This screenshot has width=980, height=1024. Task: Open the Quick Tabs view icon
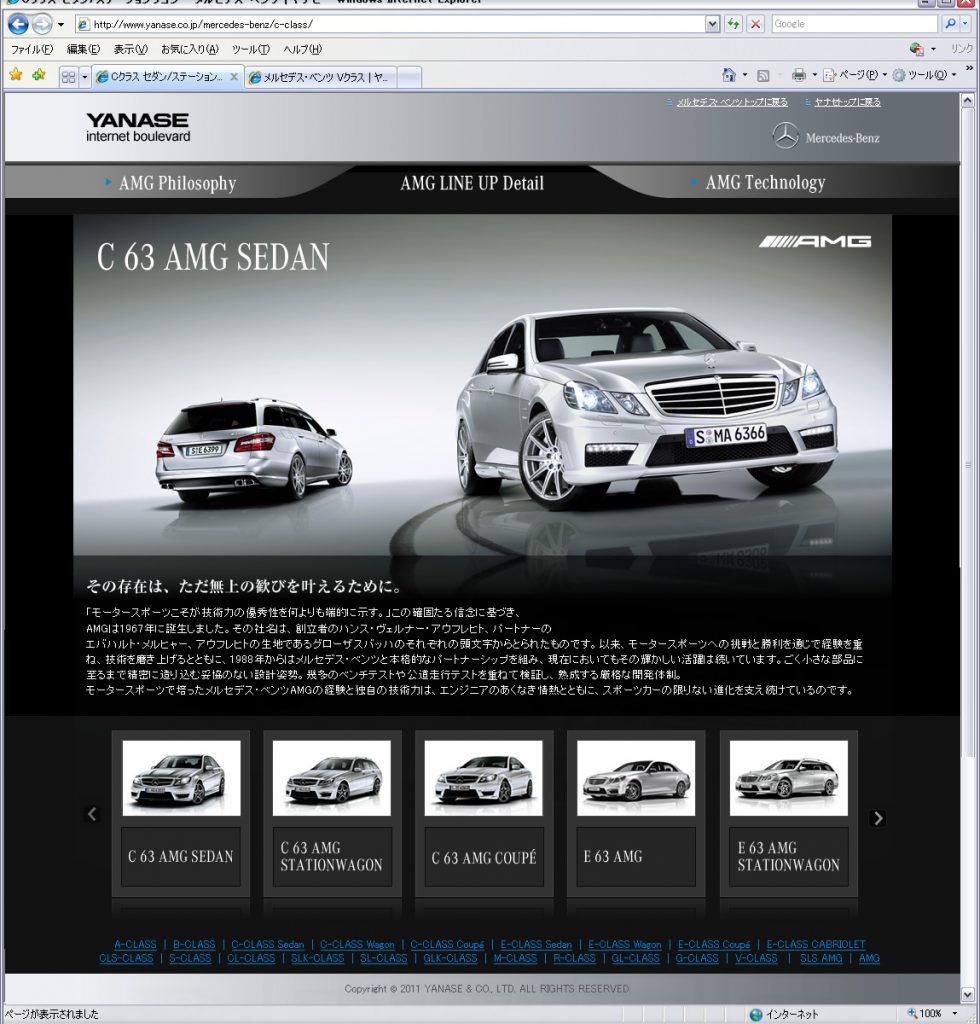click(68, 77)
